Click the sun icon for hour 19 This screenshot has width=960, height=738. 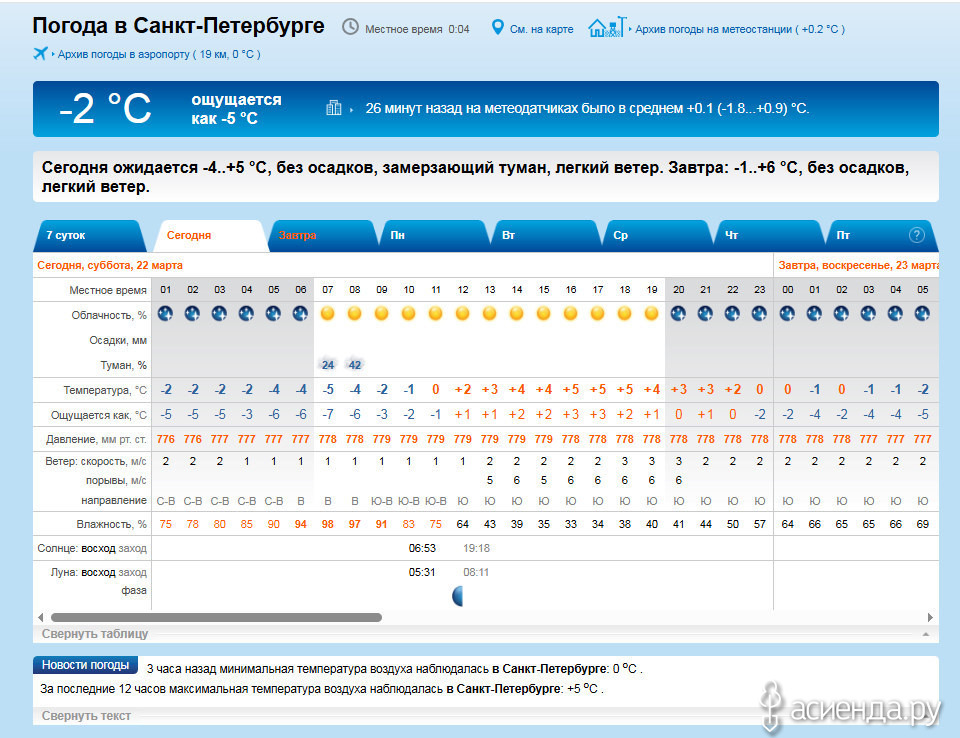[651, 314]
